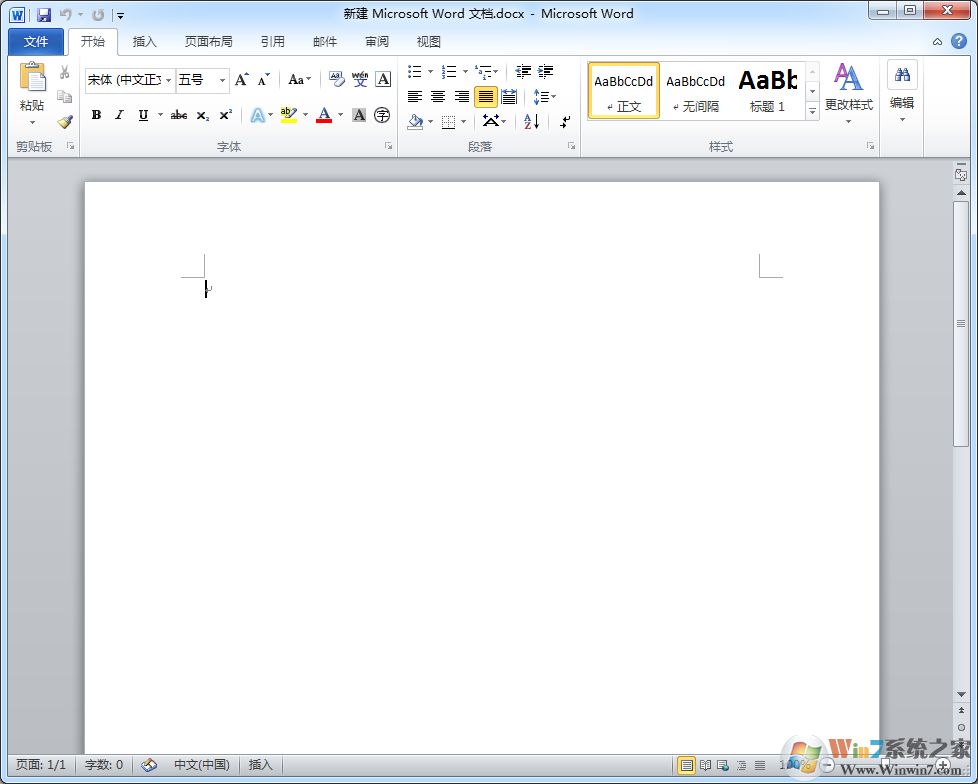Switch to the 插入 ribbon tab
The image size is (978, 784).
[144, 41]
